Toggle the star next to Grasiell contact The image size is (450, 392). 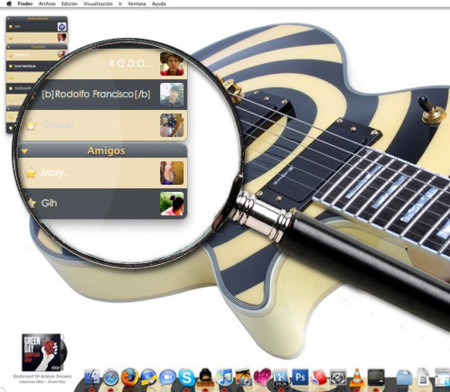coord(31,125)
